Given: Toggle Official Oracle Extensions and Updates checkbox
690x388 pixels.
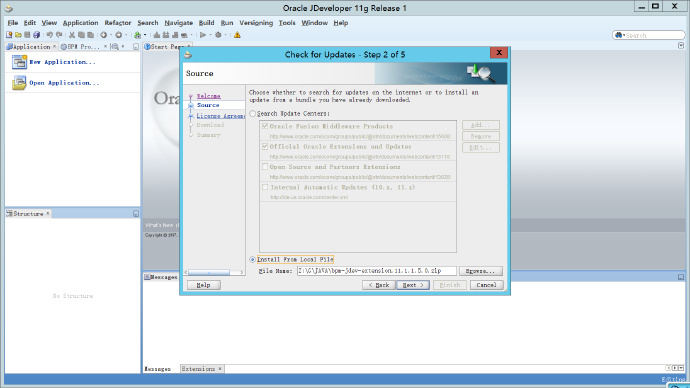Looking at the screenshot, I should pos(265,146).
